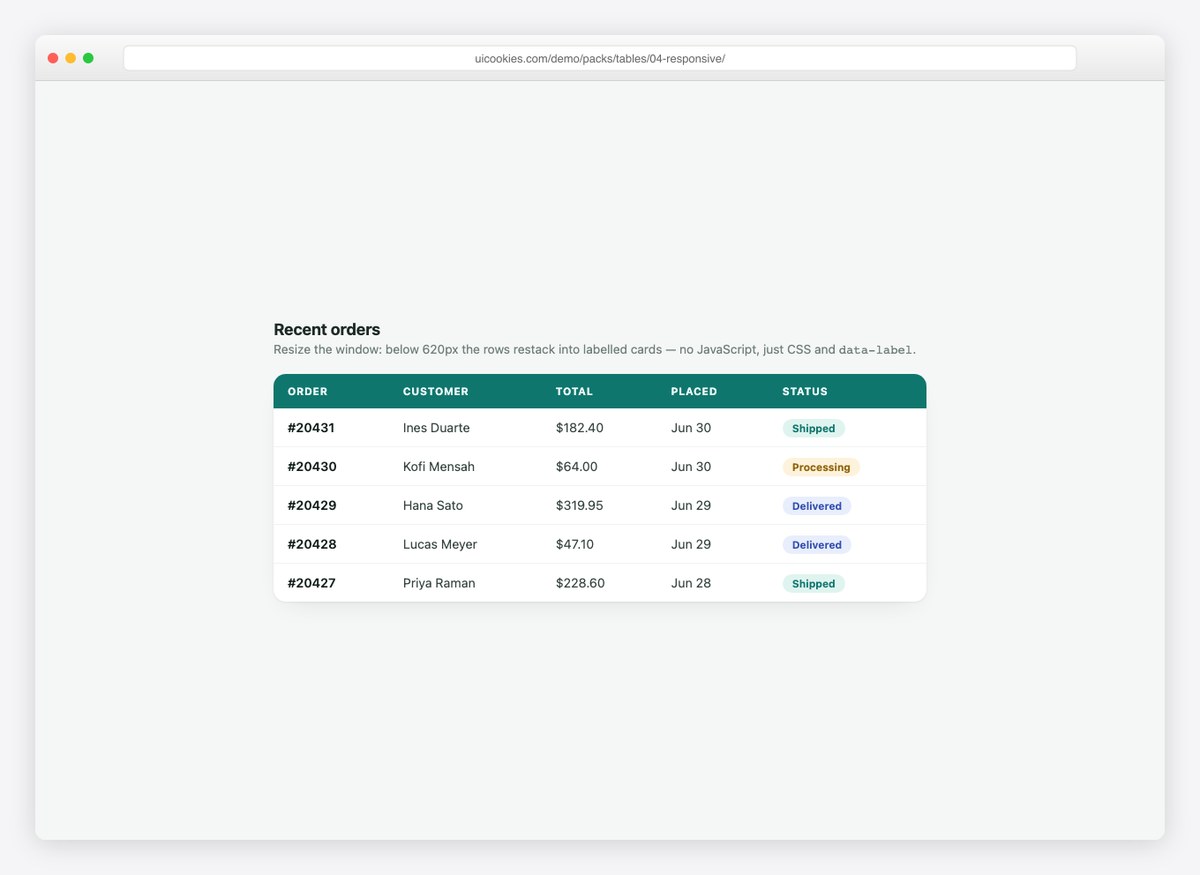Viewport: 1200px width, 875px height.
Task: Click the Recent orders heading
Action: (327, 329)
